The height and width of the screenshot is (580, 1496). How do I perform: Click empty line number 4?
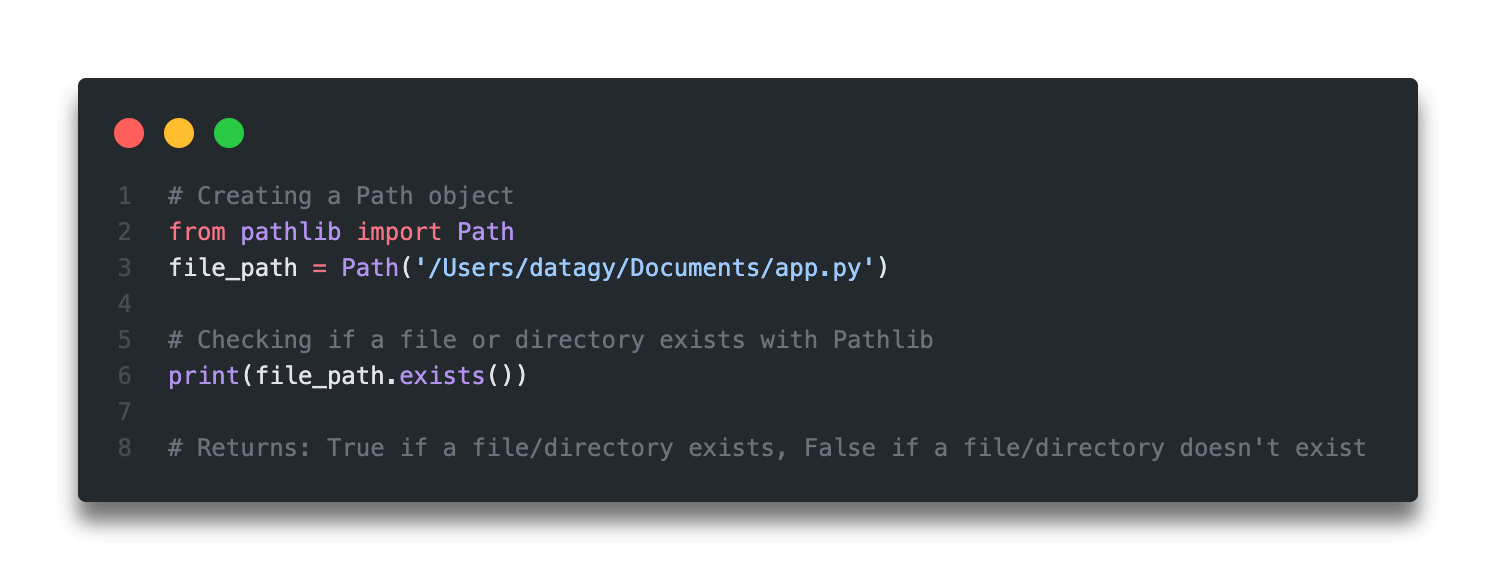[124, 304]
